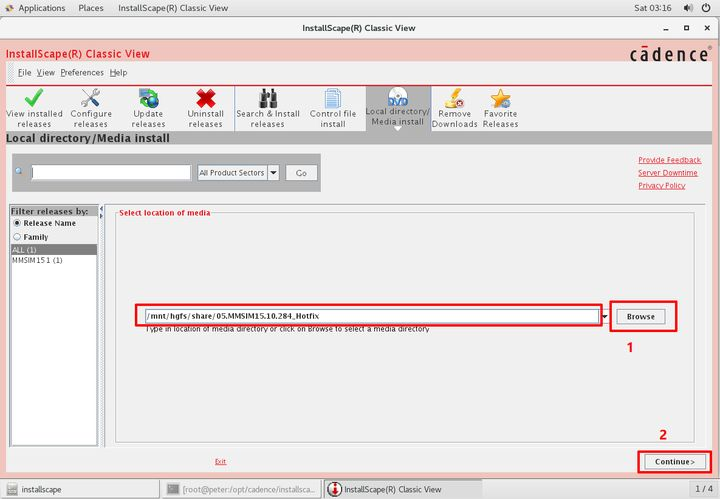Switch to InstallScape(R) Classic View taskbar item
This screenshot has width=720, height=499.
403,489
